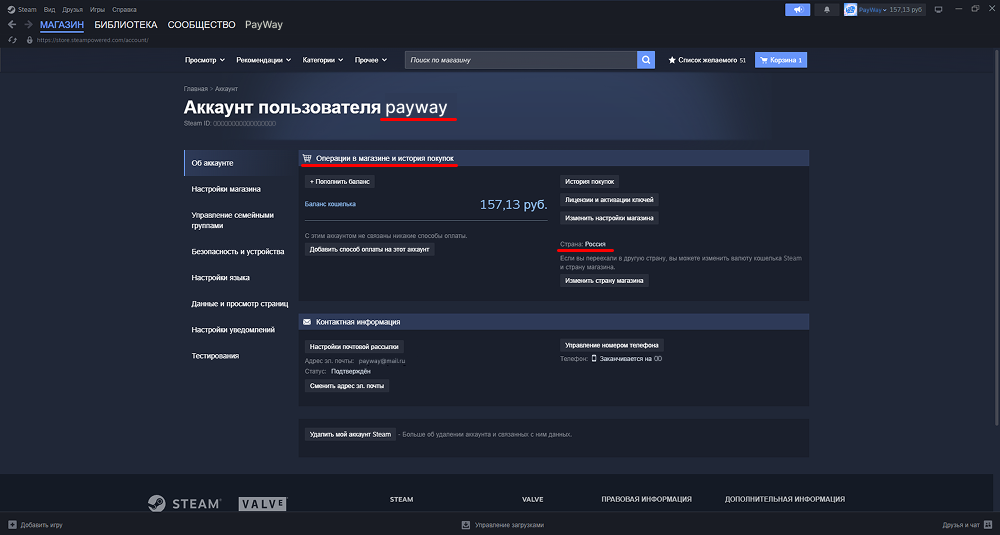Viewport: 1000px width, 535px height.
Task: Switch to the БИБЛИОТЕКА tab
Action: click(126, 25)
